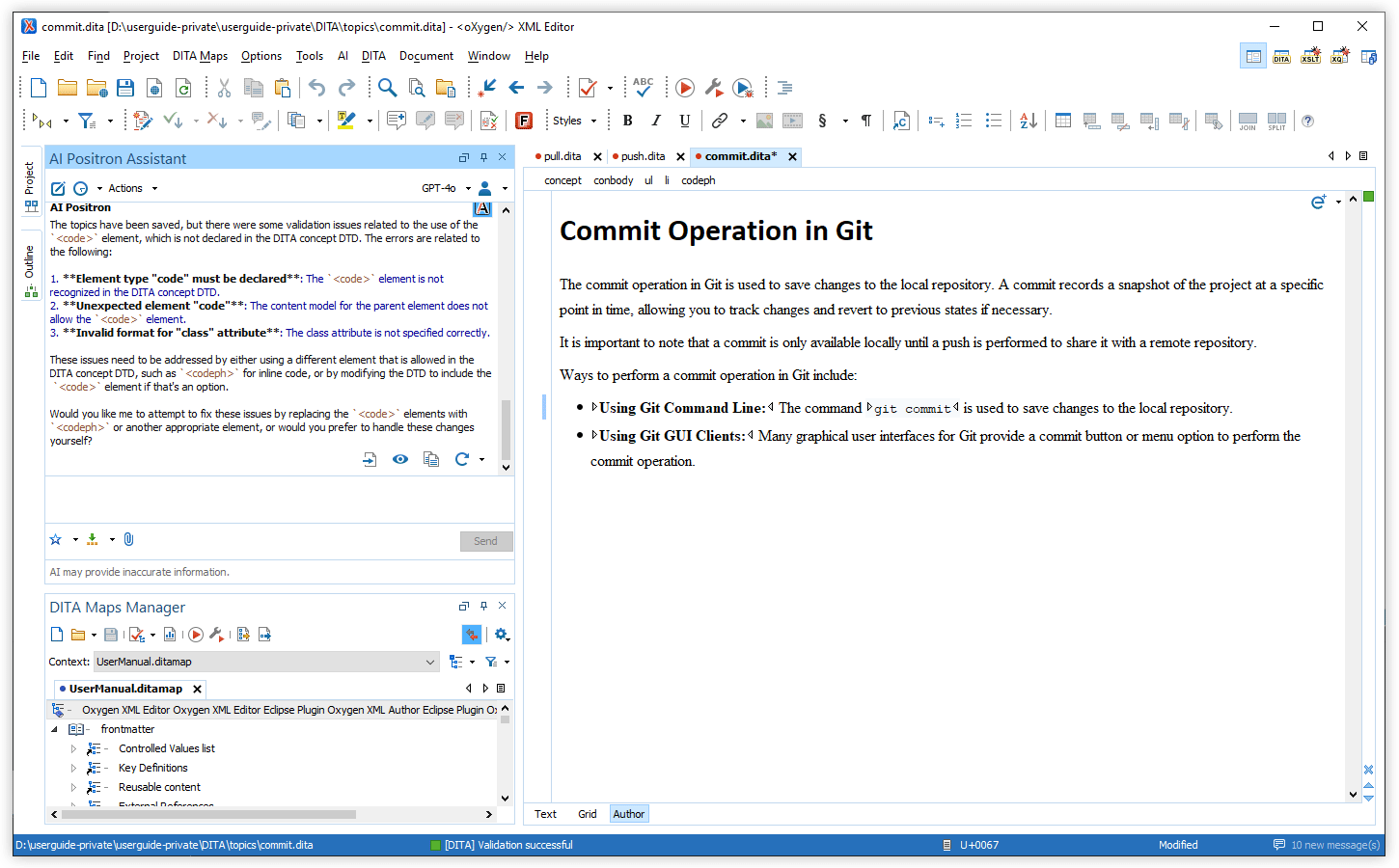Viewport: 1399px width, 868px height.
Task: Open the Document menu
Action: pos(426,56)
